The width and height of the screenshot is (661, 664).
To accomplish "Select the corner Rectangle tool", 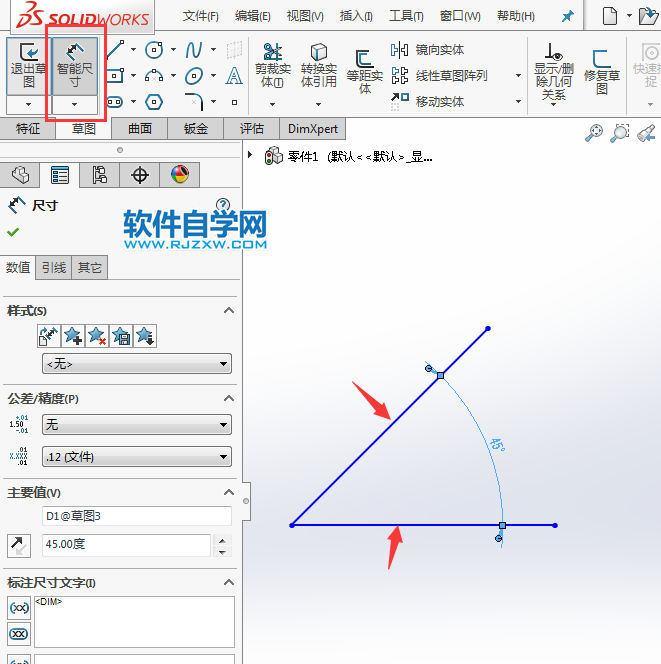I will coord(115,76).
